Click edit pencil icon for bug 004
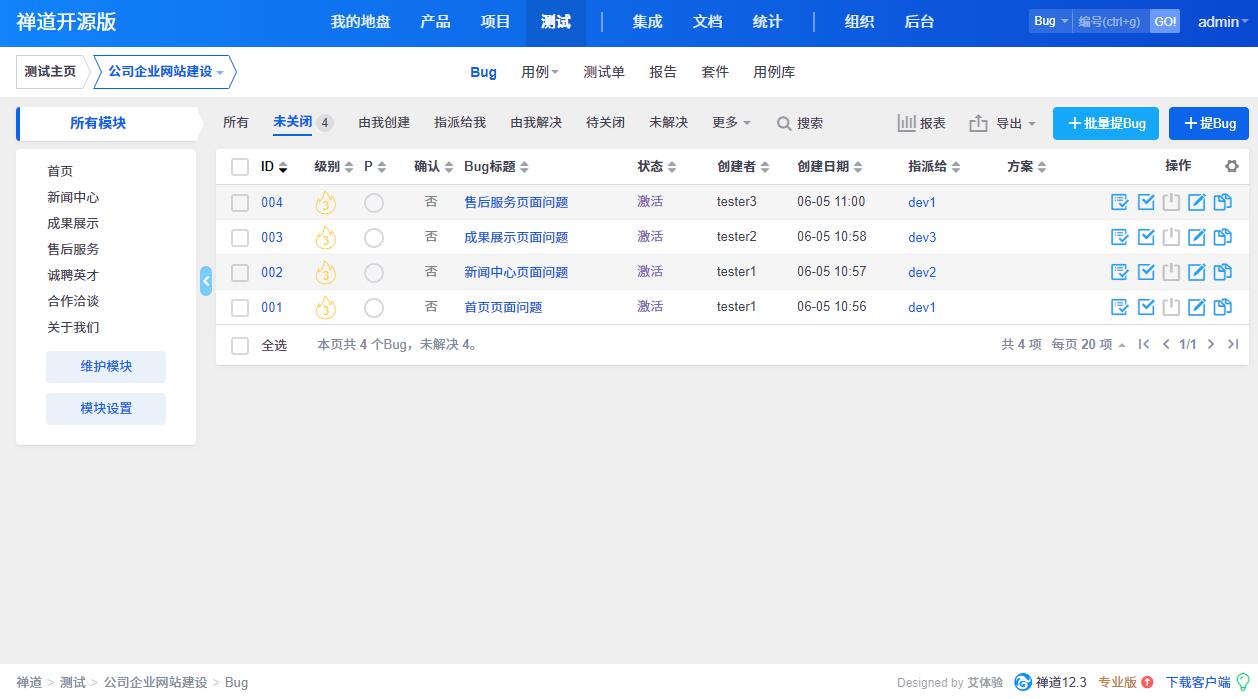The width and height of the screenshot is (1258, 699). point(1196,202)
